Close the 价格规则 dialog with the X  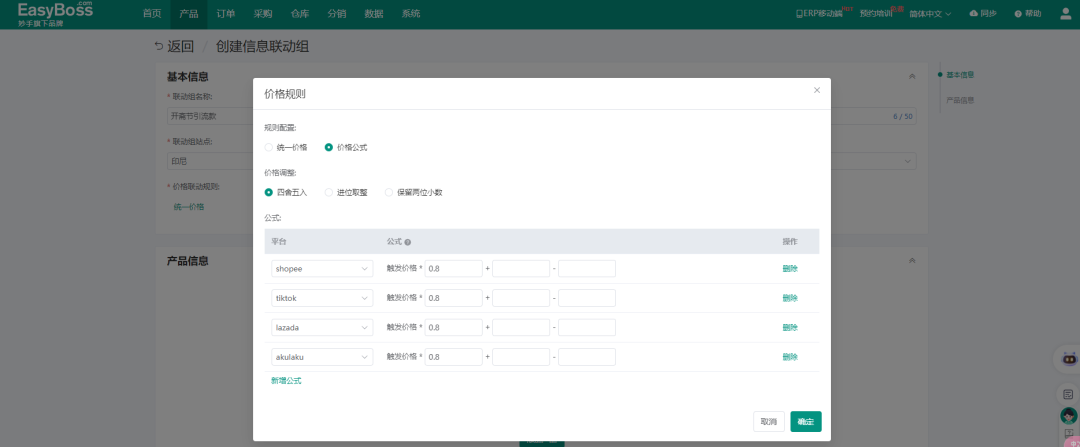tap(817, 90)
